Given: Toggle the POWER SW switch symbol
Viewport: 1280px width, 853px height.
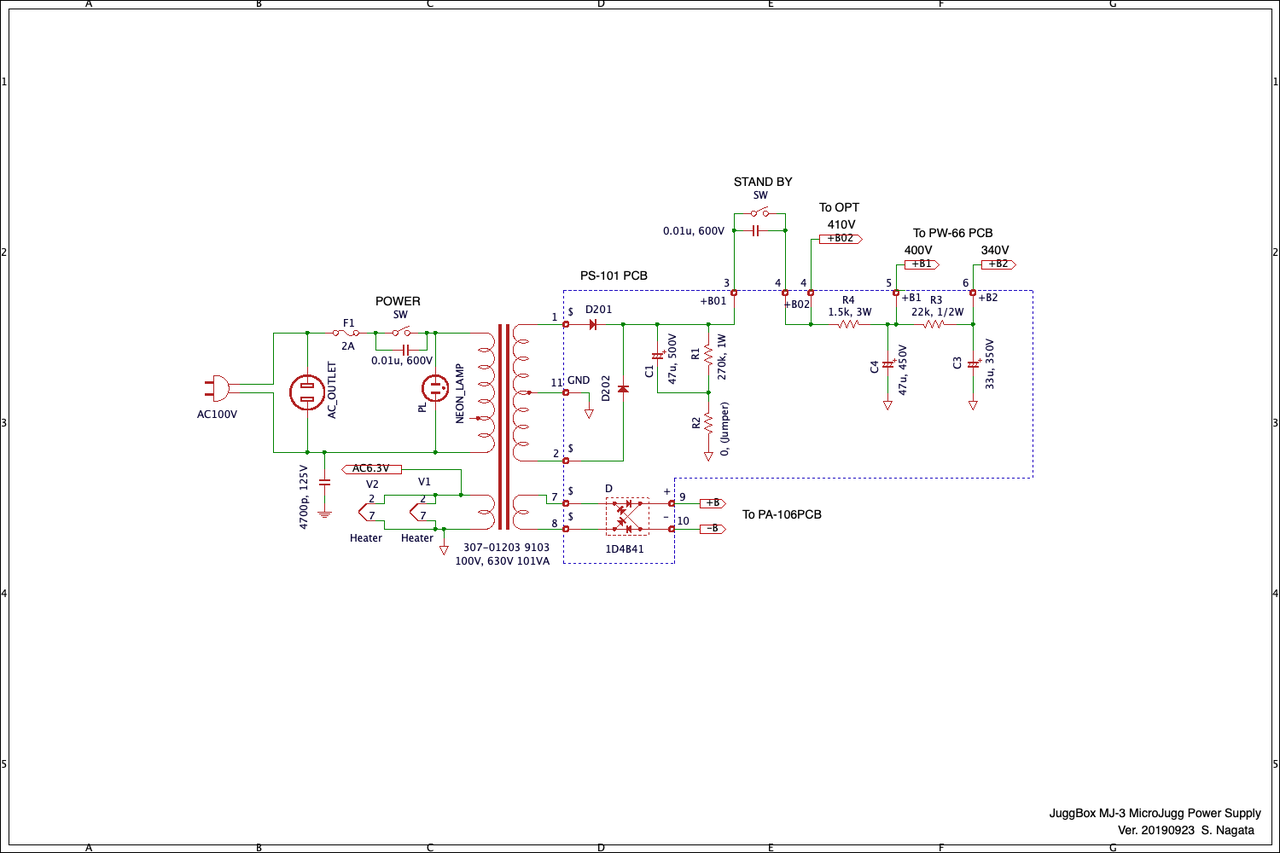Looking at the screenshot, I should tap(401, 331).
